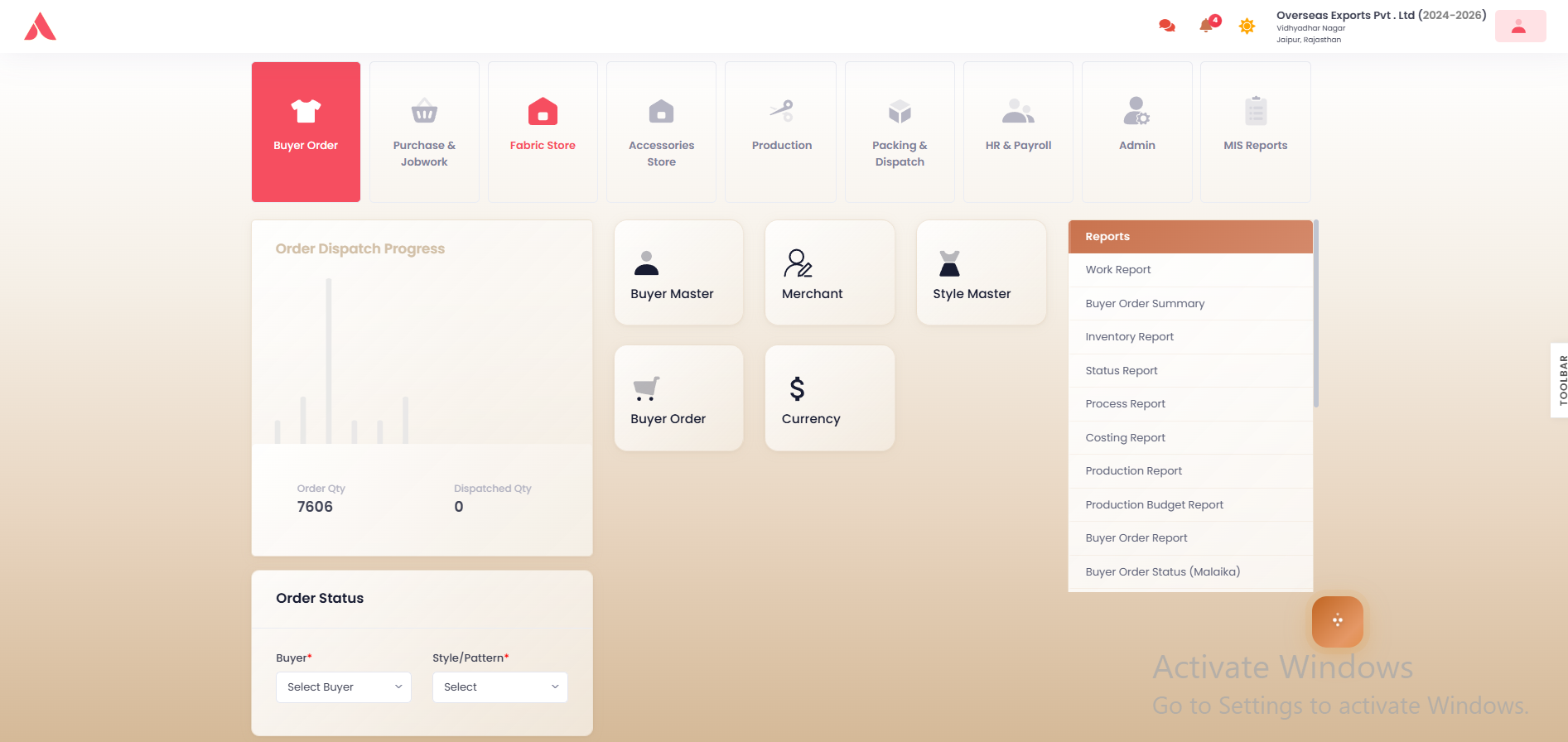
Task: Click the Order Dispatch Progress heading
Action: (360, 249)
